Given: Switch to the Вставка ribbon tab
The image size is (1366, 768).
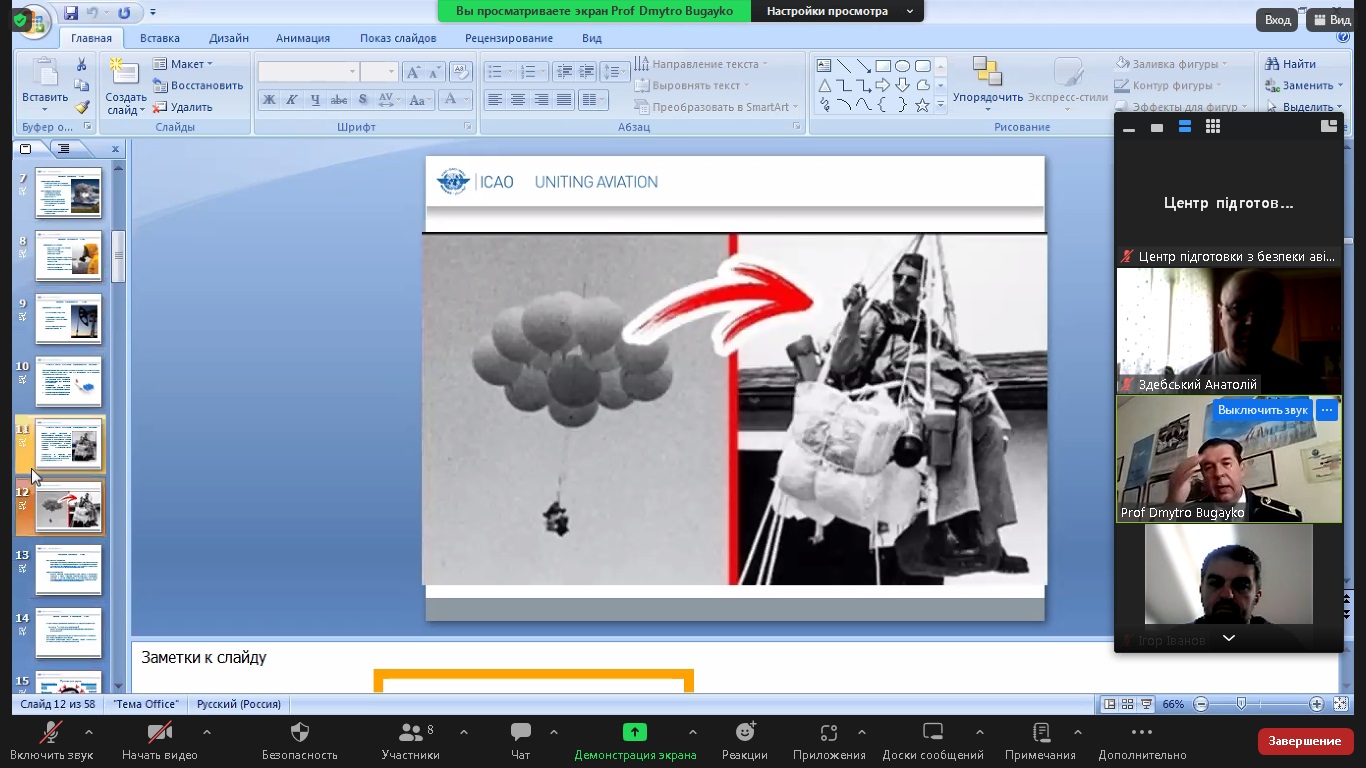Looking at the screenshot, I should point(159,38).
